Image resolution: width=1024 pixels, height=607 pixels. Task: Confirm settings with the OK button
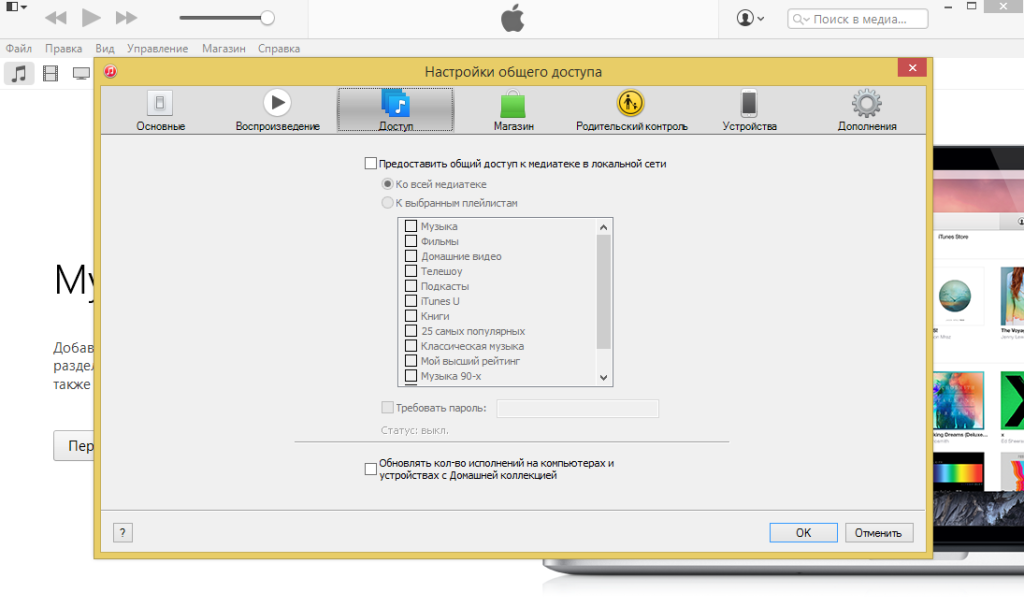click(x=803, y=533)
